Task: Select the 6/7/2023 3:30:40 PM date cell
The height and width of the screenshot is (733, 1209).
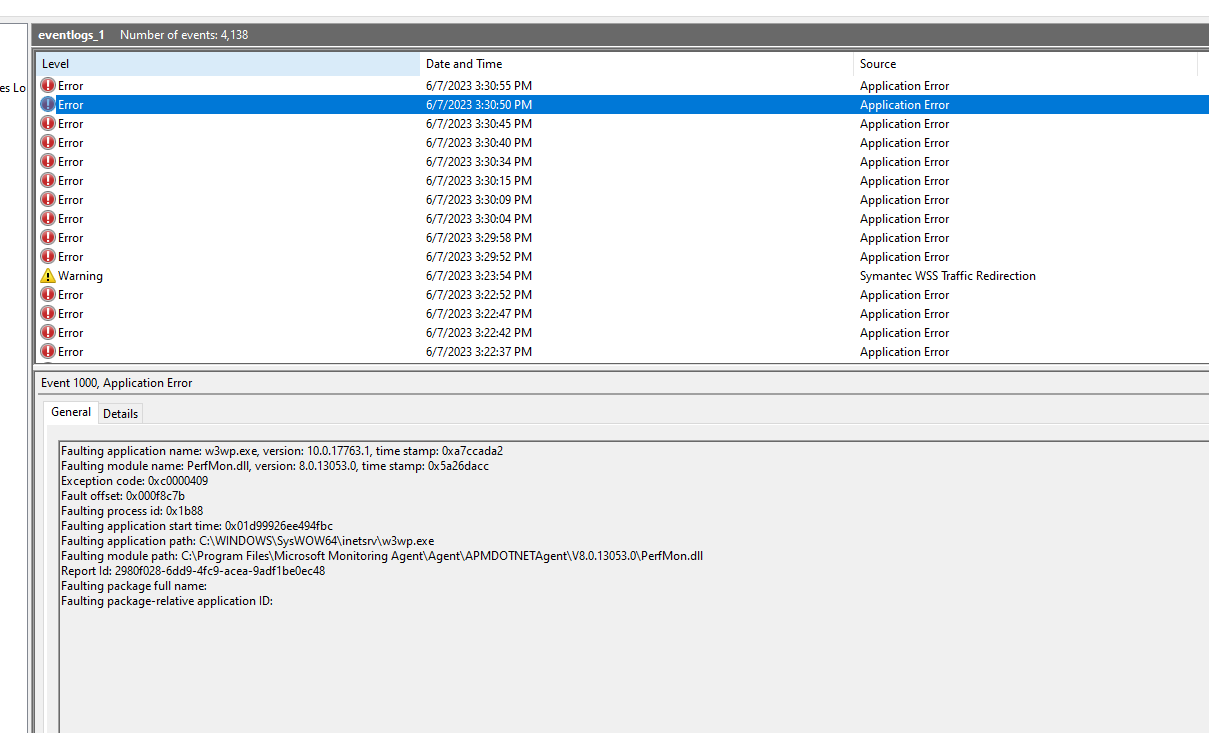Action: pyautogui.click(x=479, y=143)
